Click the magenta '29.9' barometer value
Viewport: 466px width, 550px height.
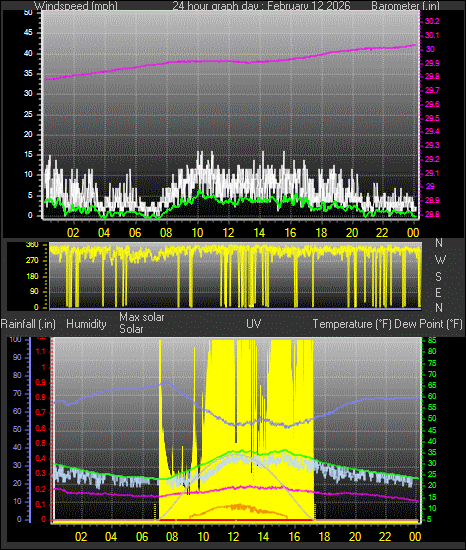pos(432,63)
